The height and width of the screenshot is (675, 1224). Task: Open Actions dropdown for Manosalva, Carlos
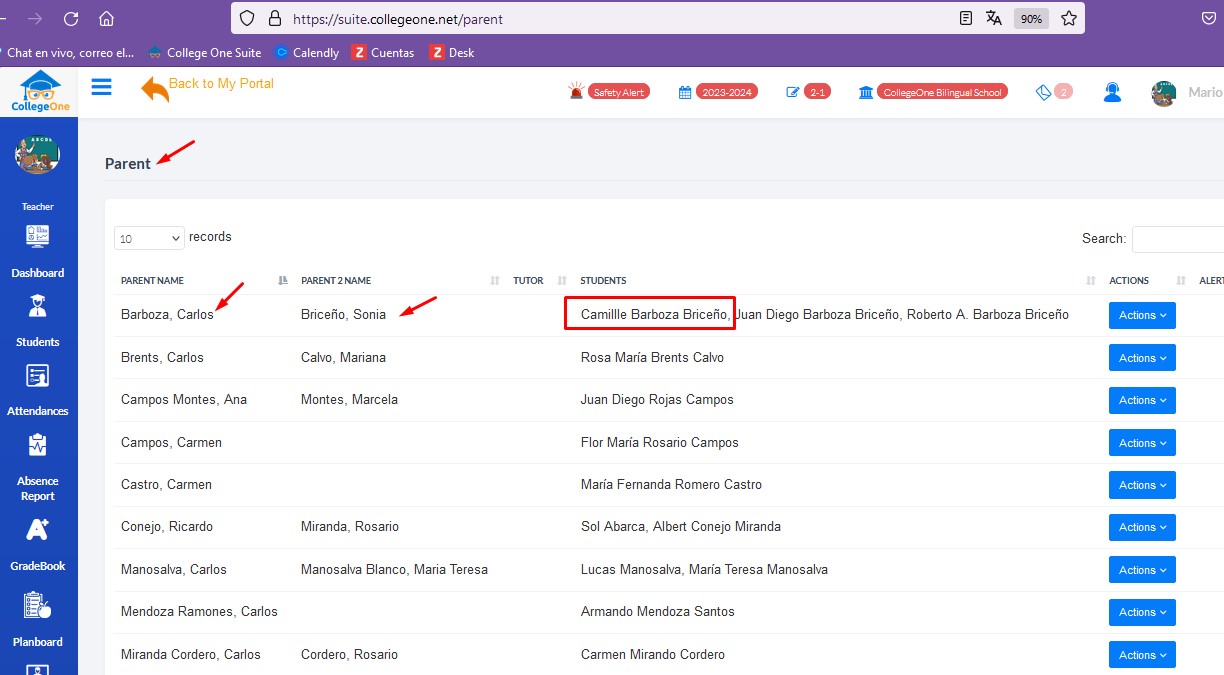point(1142,570)
